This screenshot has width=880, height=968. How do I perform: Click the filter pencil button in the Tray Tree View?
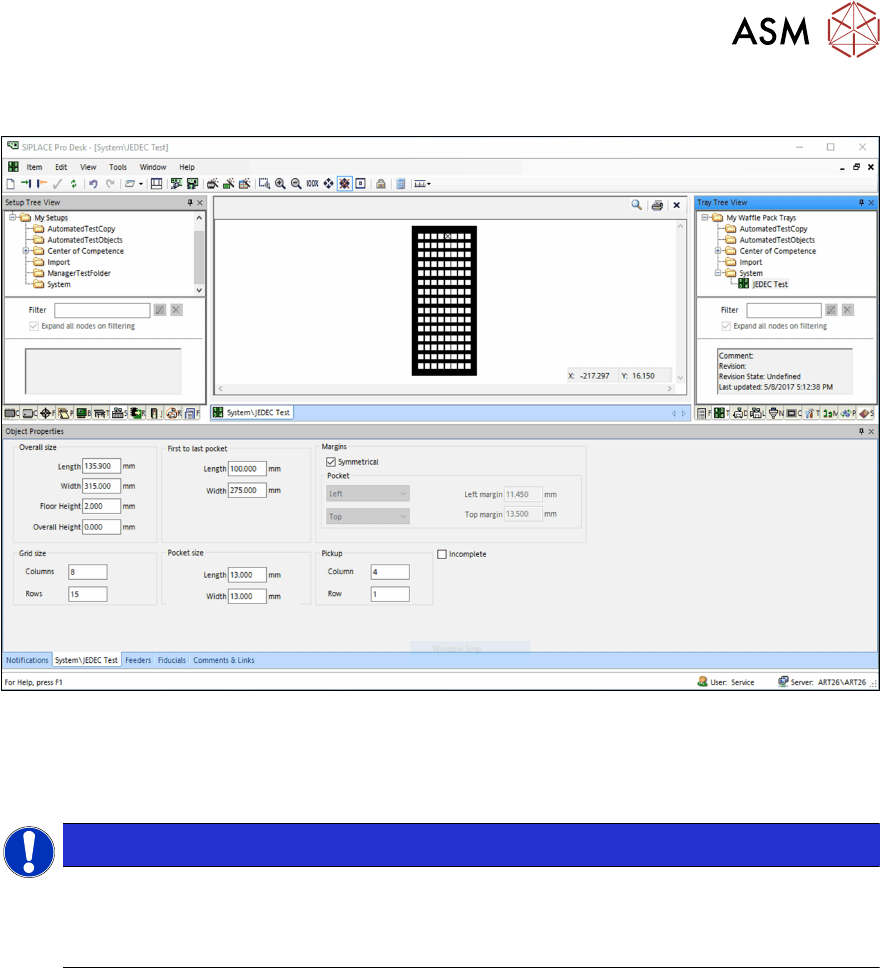point(831,310)
